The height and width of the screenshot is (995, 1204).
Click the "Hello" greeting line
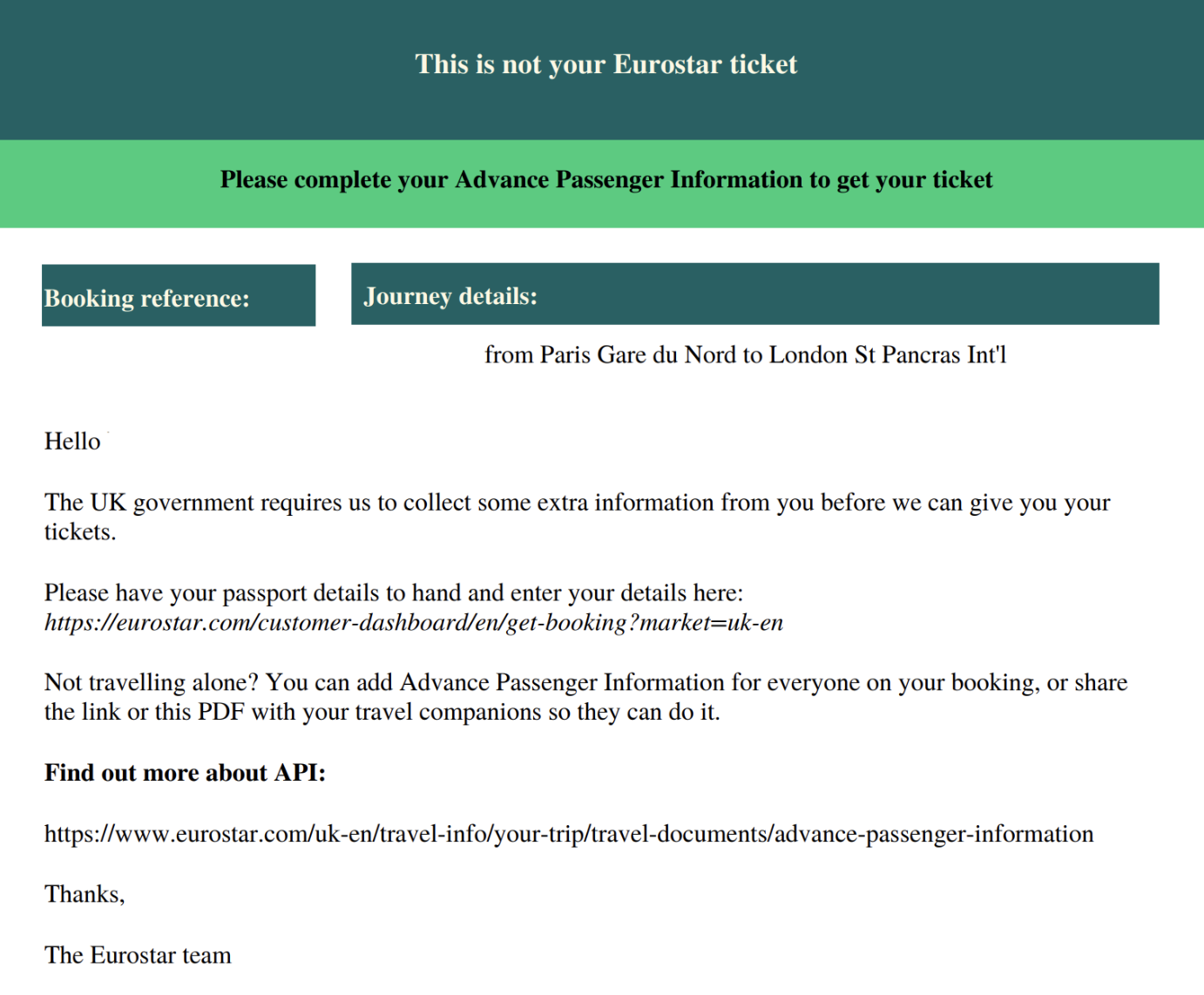coord(72,442)
